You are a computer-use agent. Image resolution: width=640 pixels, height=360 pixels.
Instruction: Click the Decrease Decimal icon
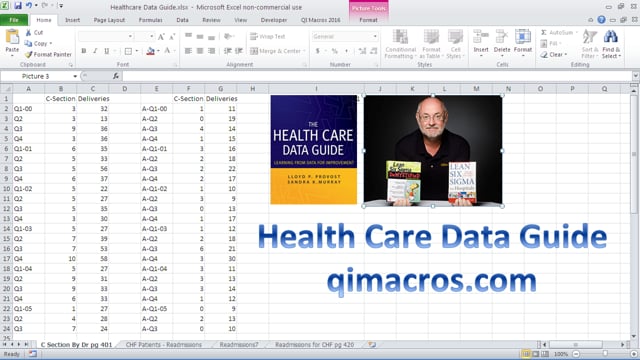pyautogui.click(x=373, y=51)
